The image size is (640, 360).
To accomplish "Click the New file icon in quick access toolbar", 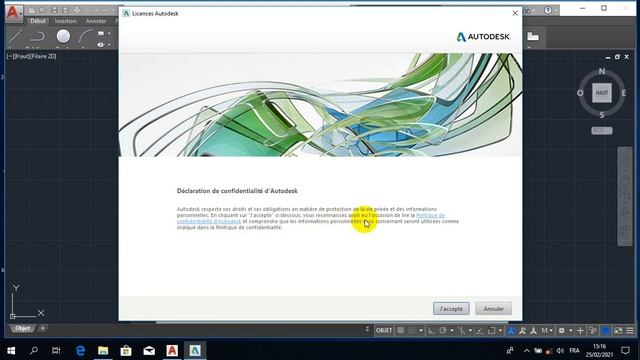I will [x=32, y=10].
